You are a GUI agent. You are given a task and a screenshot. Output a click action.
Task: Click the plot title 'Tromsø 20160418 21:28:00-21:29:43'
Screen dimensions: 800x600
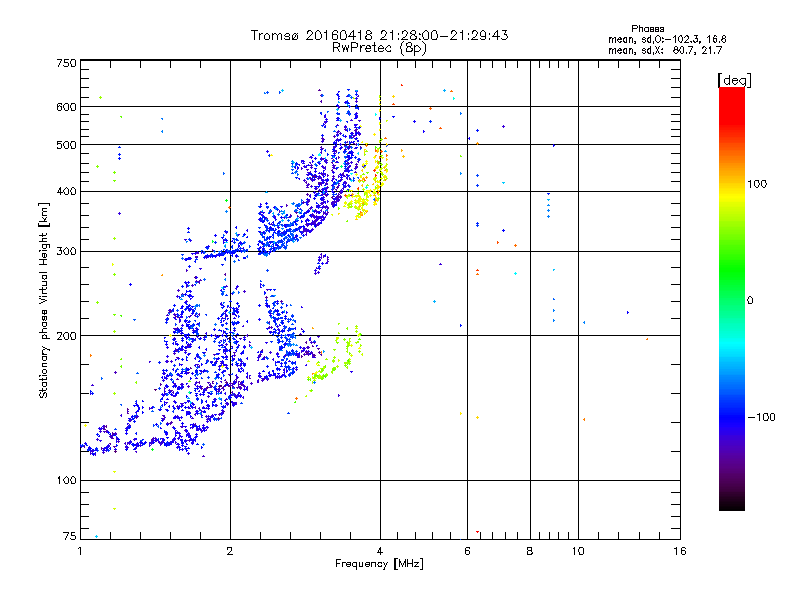click(379, 35)
